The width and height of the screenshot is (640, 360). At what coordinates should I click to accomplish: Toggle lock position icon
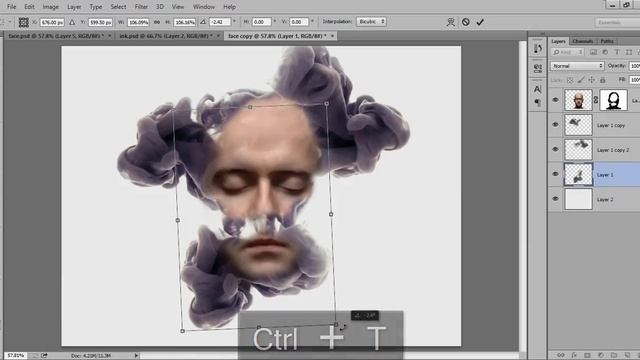point(591,80)
